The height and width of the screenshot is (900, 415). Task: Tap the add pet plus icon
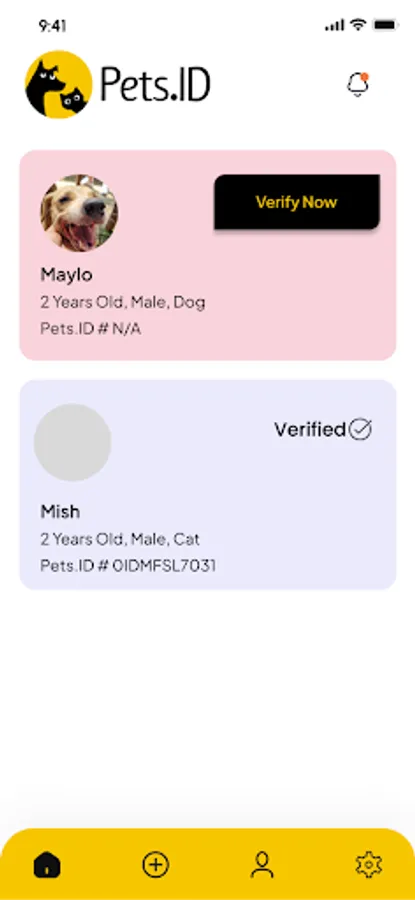(x=155, y=864)
